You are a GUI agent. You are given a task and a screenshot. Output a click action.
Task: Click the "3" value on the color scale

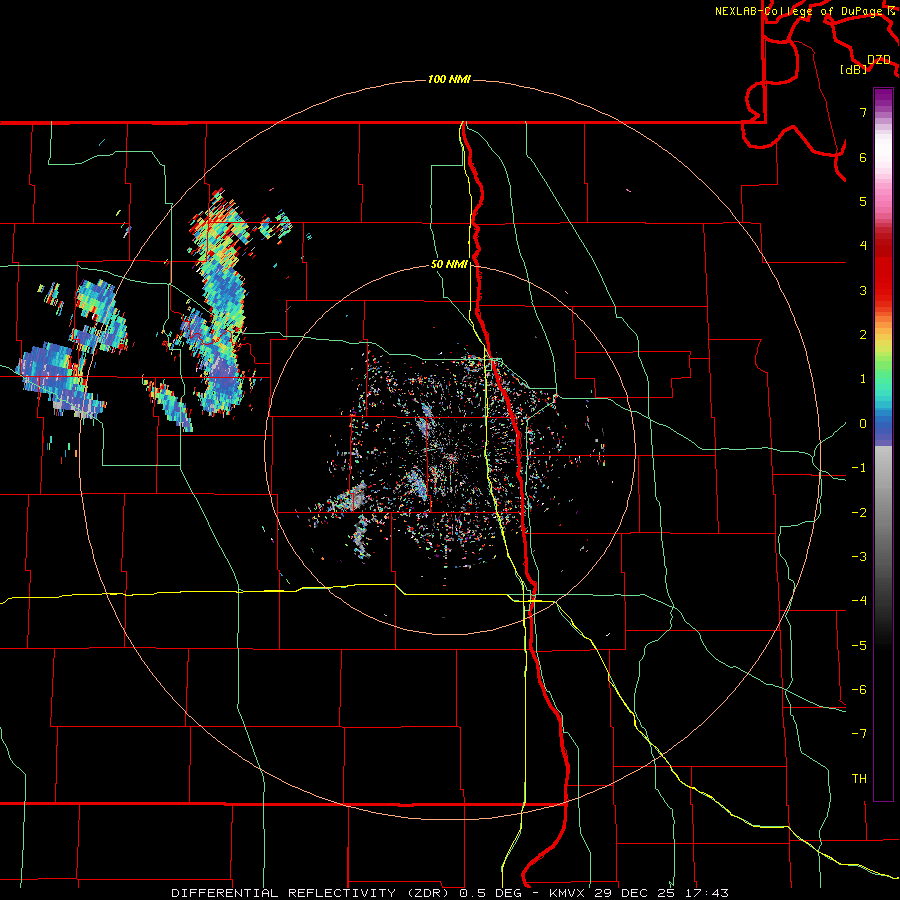pos(863,290)
